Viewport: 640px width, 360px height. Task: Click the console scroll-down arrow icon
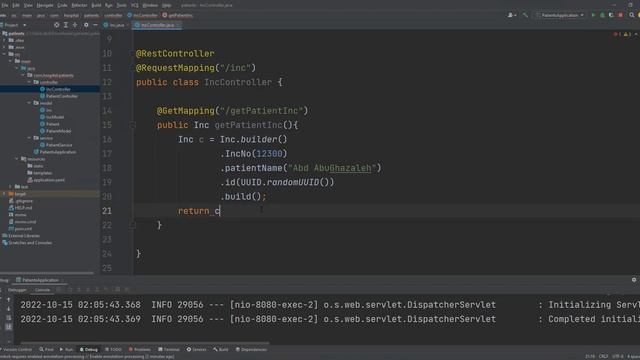(9, 309)
